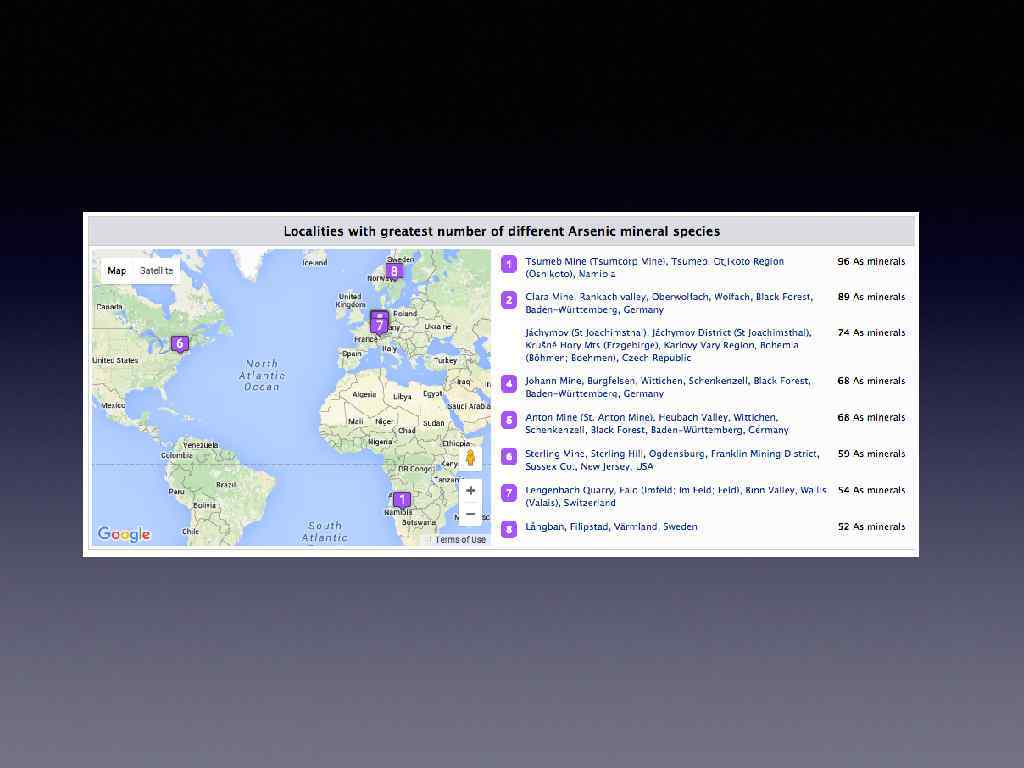
Task: Open Lengenbach Quarry locality link
Action: pyautogui.click(x=676, y=496)
